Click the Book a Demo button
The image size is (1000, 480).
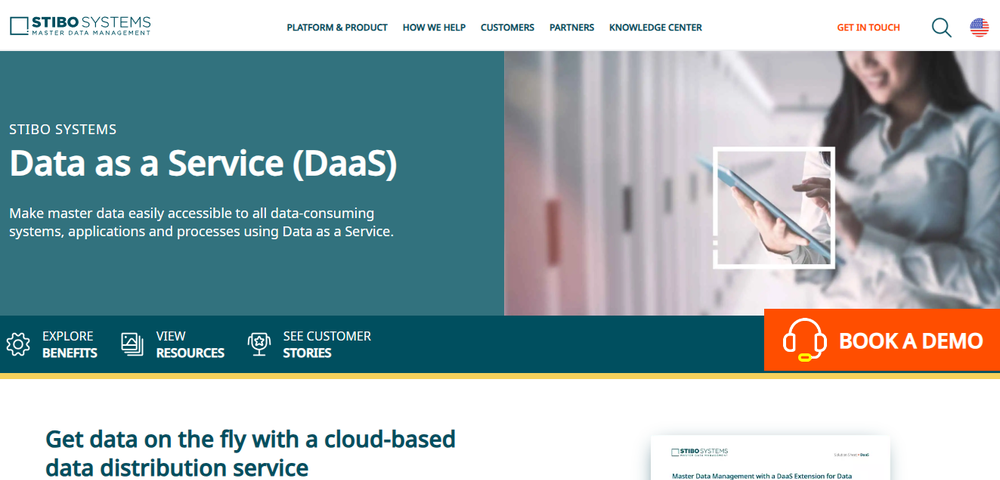pos(882,340)
